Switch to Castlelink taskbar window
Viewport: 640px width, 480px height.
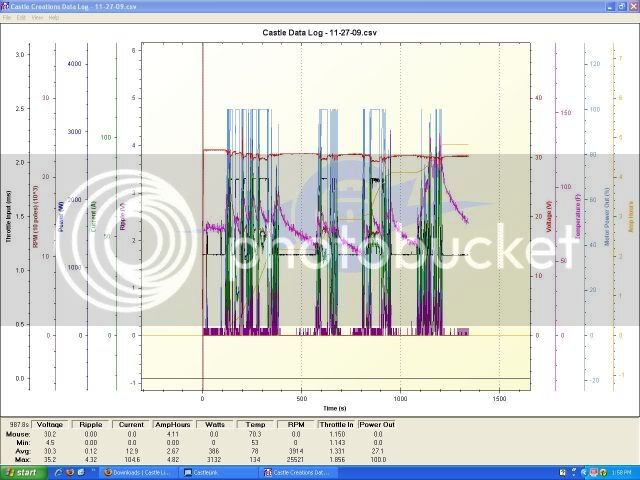tap(219, 473)
